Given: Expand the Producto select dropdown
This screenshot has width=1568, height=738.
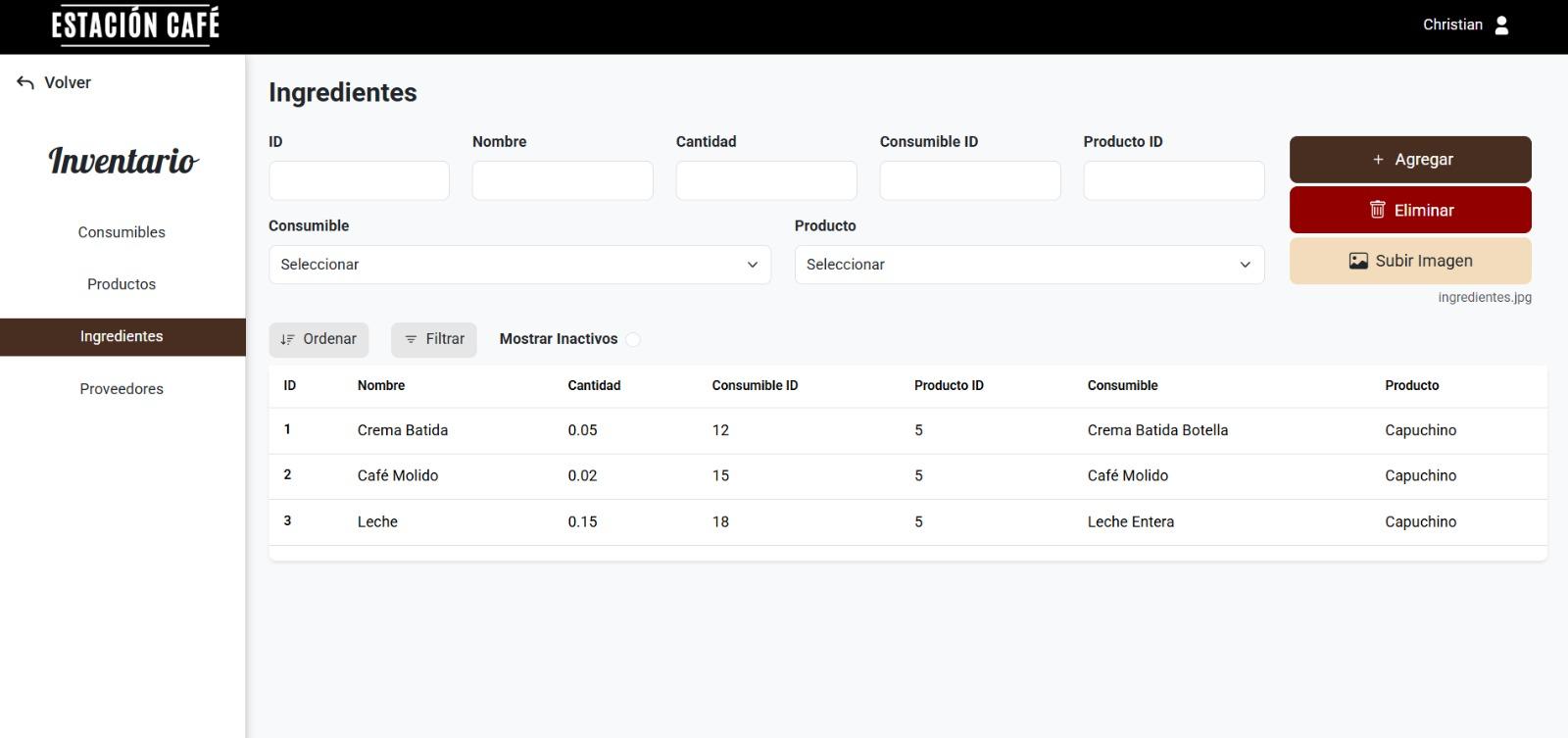Looking at the screenshot, I should pos(1029,265).
